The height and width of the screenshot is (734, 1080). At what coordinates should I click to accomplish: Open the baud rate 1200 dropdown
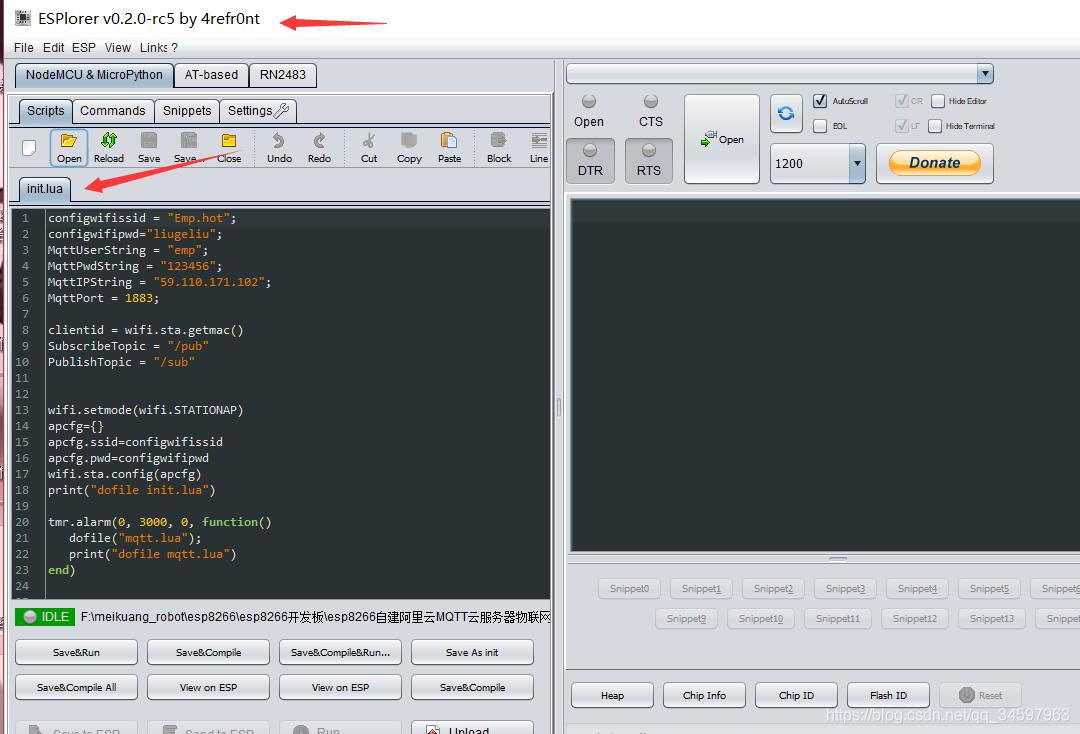[857, 163]
